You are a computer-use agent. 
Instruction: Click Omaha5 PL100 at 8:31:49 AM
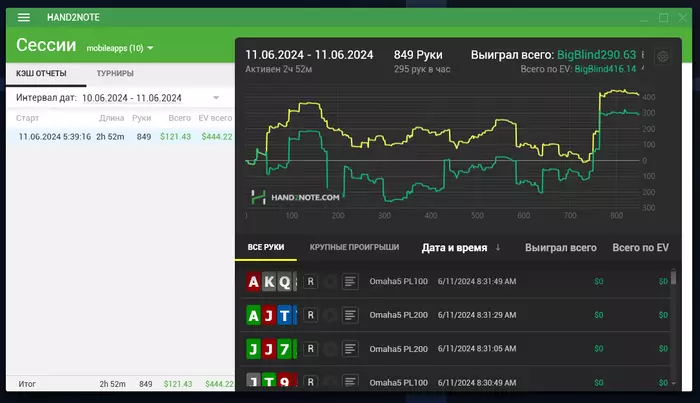point(398,282)
